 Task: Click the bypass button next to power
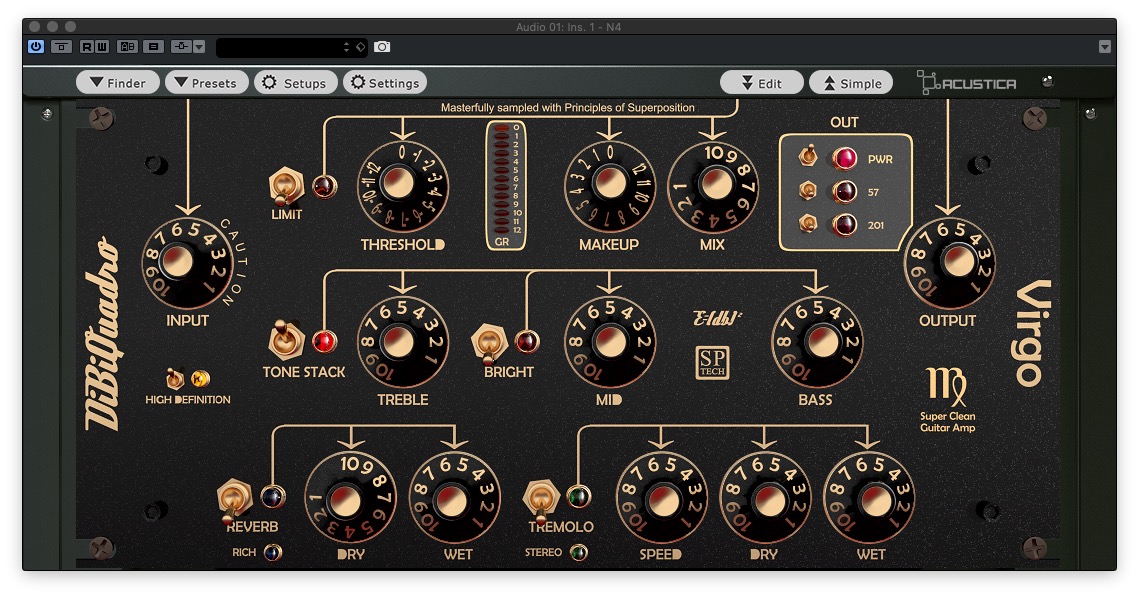pos(61,46)
